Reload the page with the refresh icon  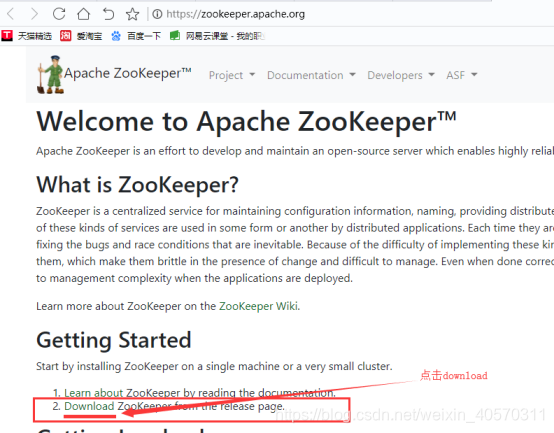point(59,14)
